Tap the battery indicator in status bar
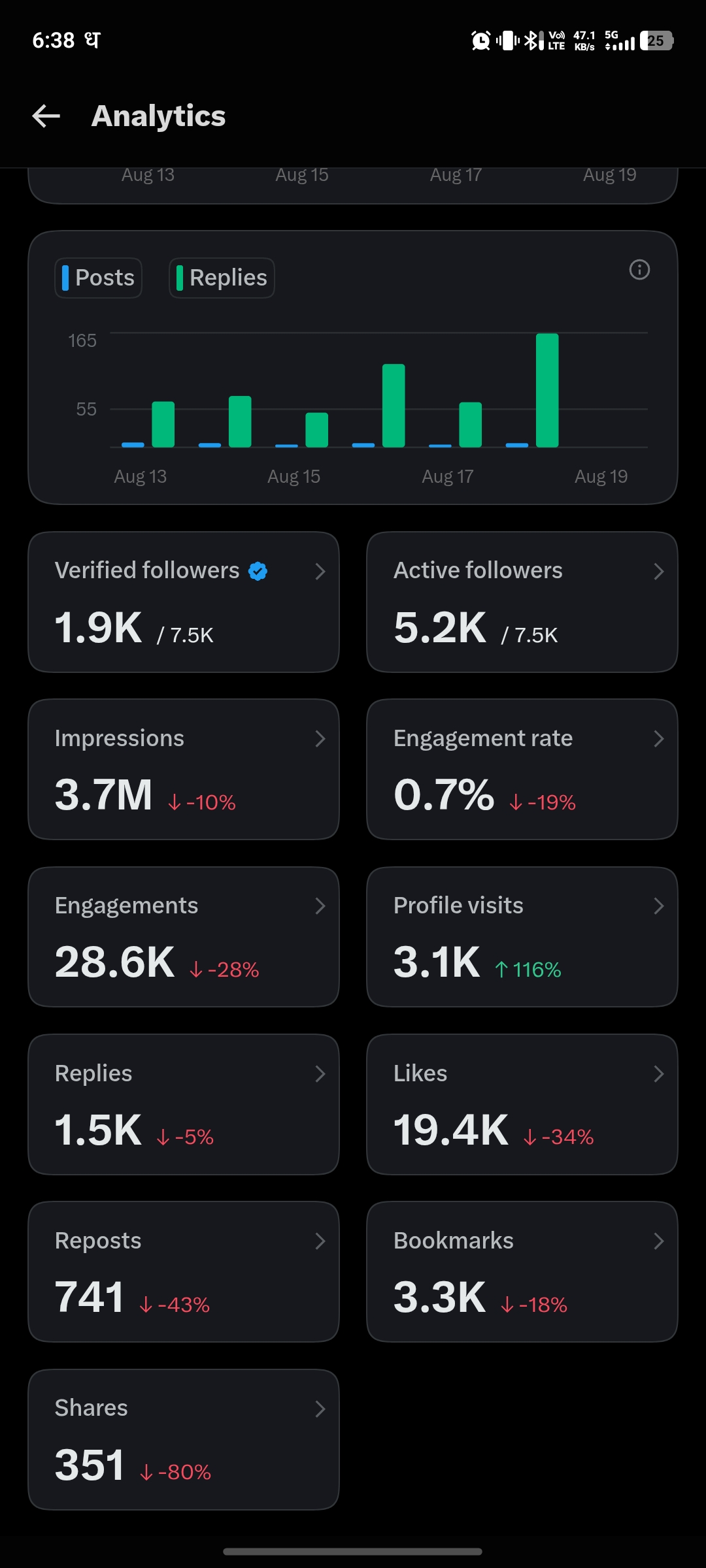Image resolution: width=706 pixels, height=1568 pixels. (x=656, y=41)
